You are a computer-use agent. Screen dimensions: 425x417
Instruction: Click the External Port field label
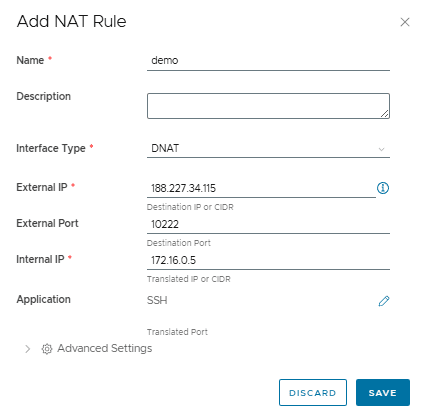[x=47, y=223]
